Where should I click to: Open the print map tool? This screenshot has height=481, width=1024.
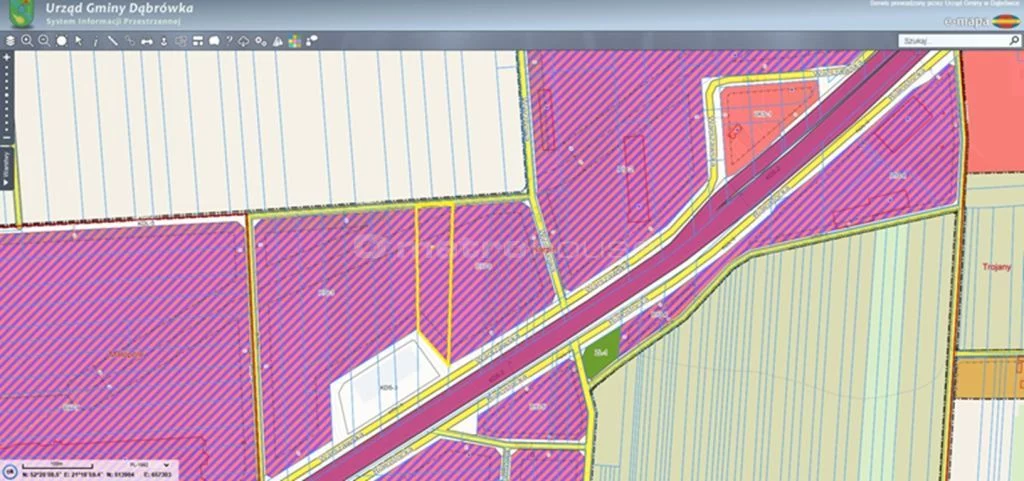click(x=198, y=40)
